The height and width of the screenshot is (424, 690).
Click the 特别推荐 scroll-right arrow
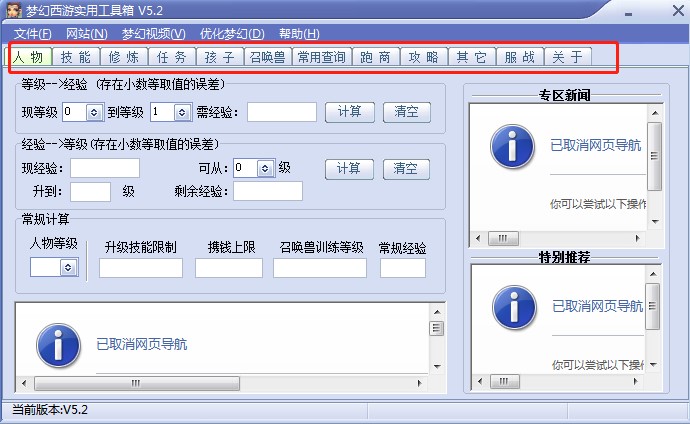tap(635, 381)
